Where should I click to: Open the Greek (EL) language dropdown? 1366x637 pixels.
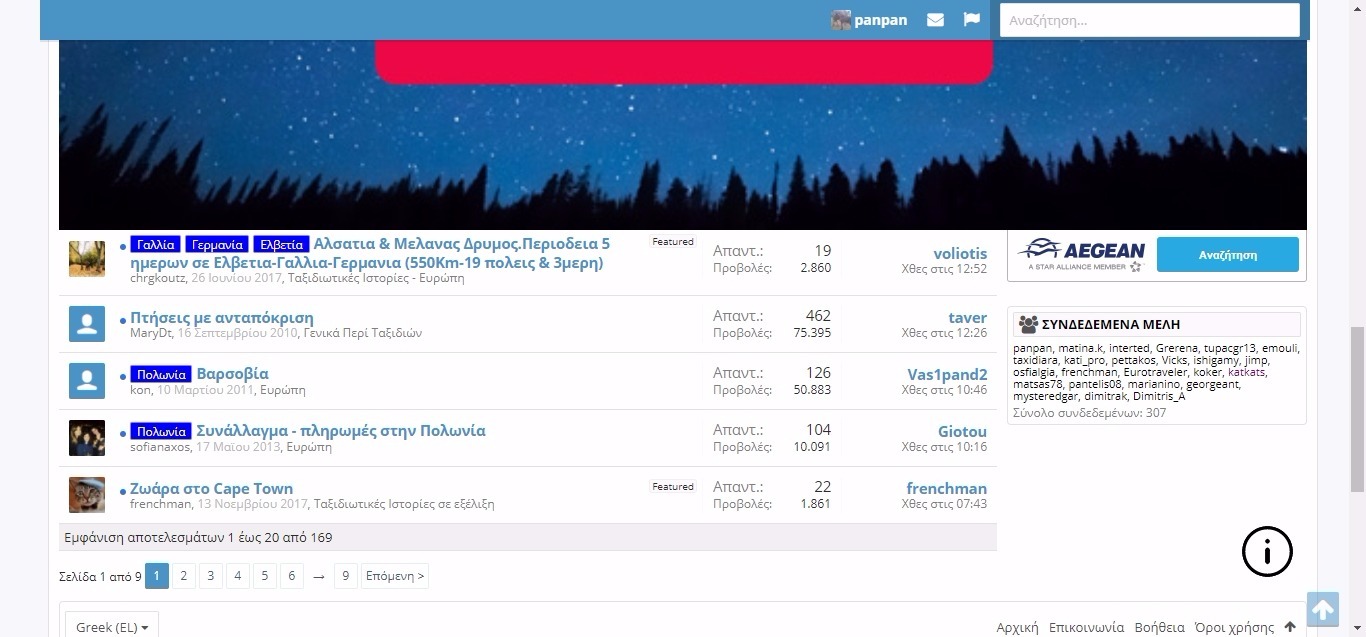tap(112, 627)
